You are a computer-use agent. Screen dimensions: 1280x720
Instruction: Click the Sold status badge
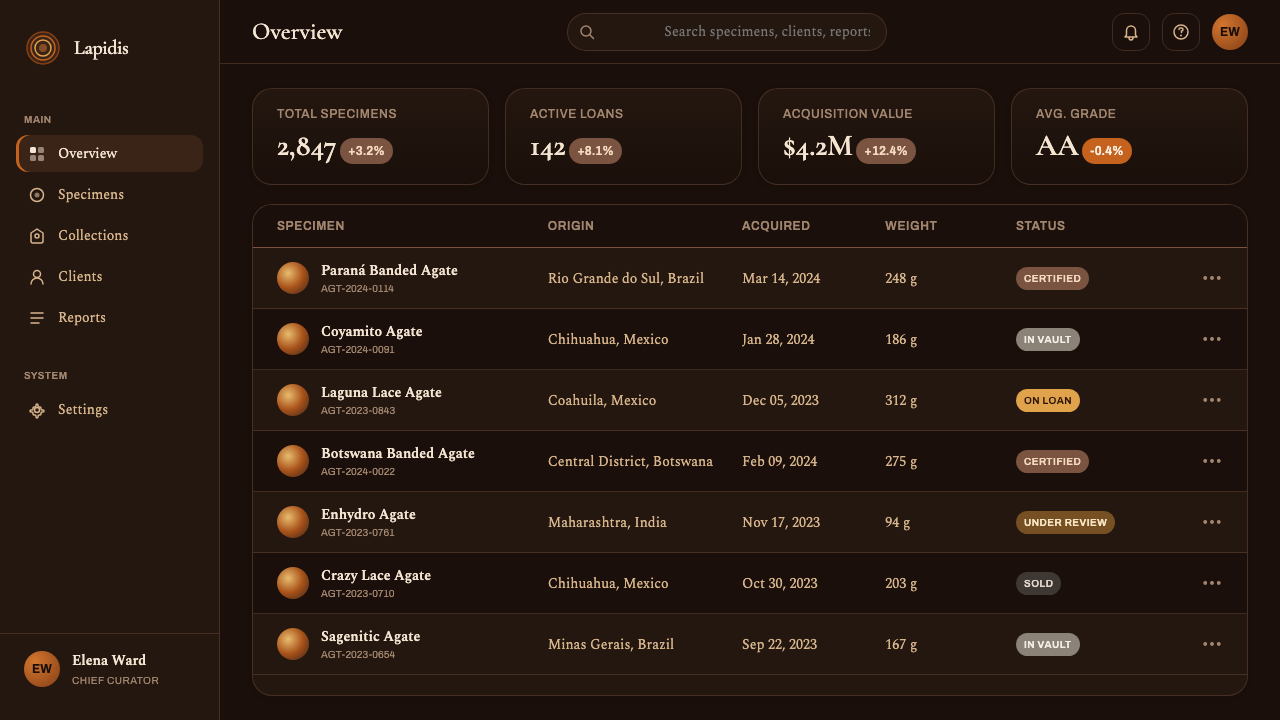pyautogui.click(x=1038, y=584)
